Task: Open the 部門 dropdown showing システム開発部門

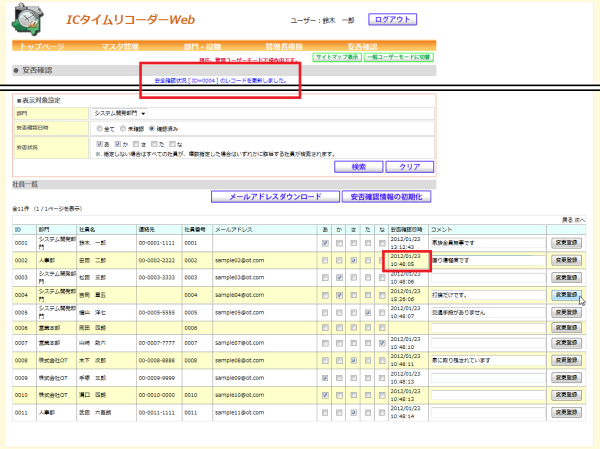Action: click(x=119, y=113)
